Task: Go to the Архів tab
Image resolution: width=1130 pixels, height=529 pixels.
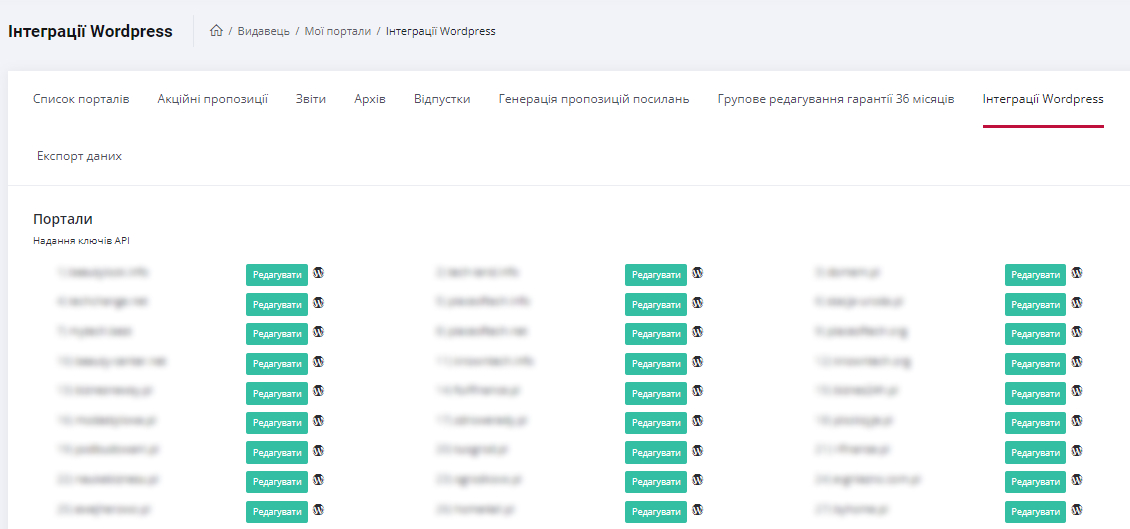Action: [370, 99]
